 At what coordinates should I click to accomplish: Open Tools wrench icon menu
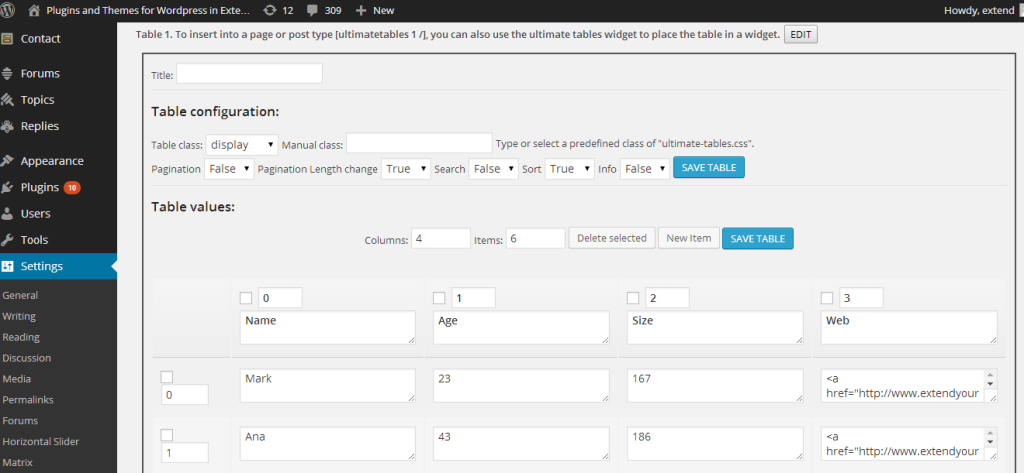coord(8,240)
